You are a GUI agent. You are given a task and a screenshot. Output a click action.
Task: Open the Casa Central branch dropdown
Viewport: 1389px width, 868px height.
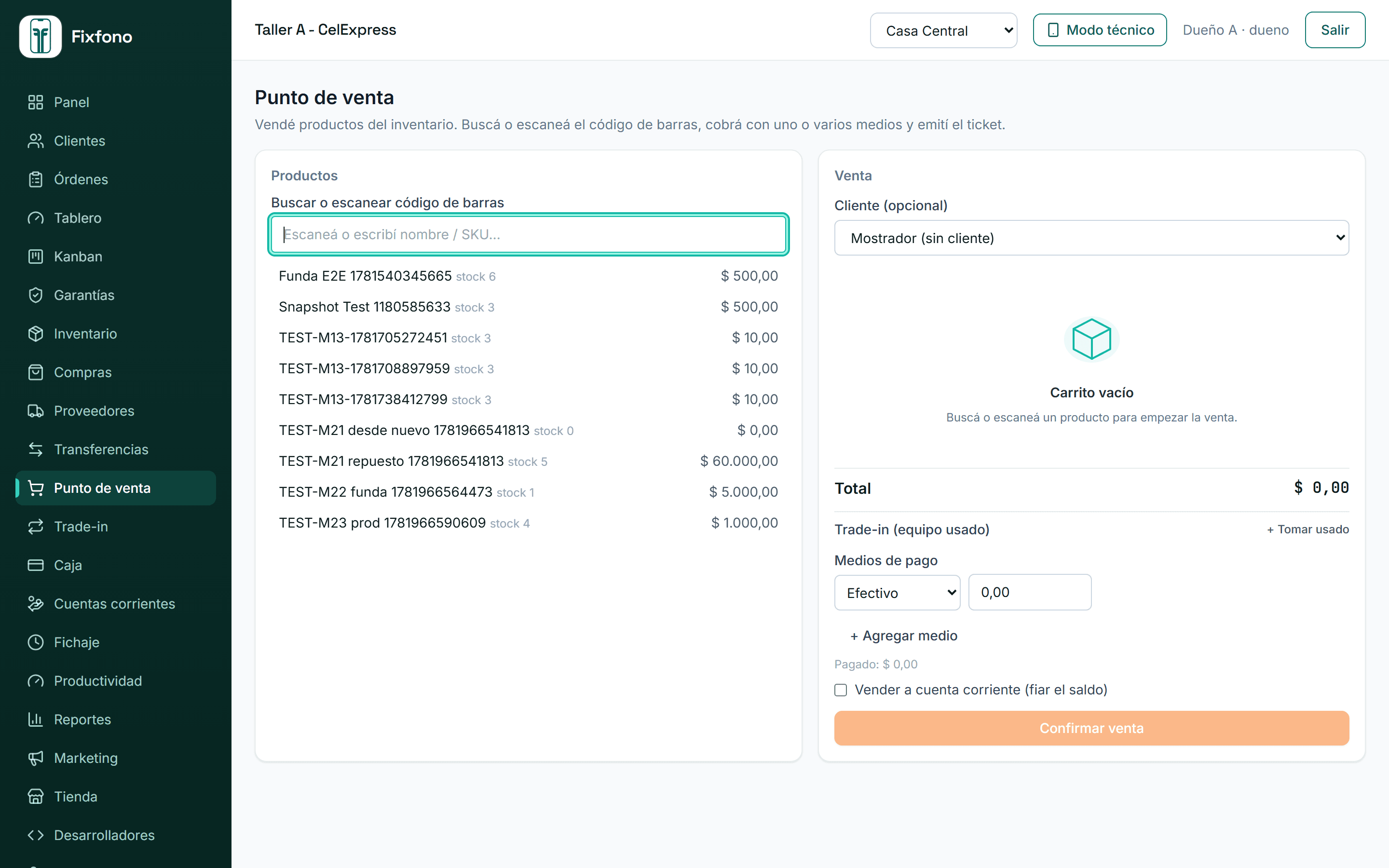coord(943,30)
